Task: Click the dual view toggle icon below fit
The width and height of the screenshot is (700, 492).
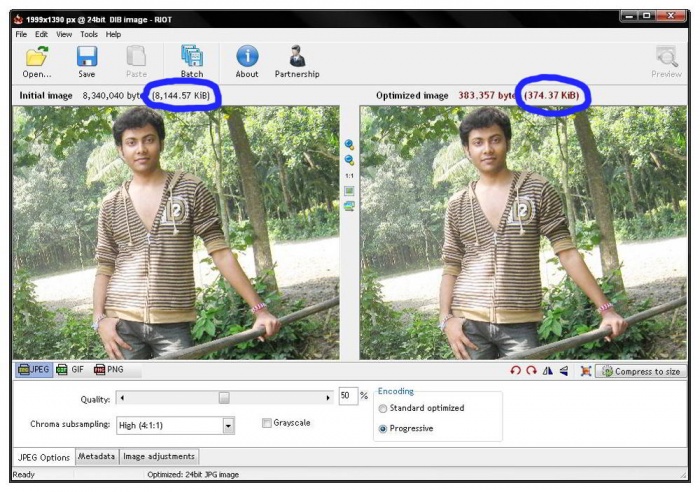Action: pyautogui.click(x=349, y=206)
